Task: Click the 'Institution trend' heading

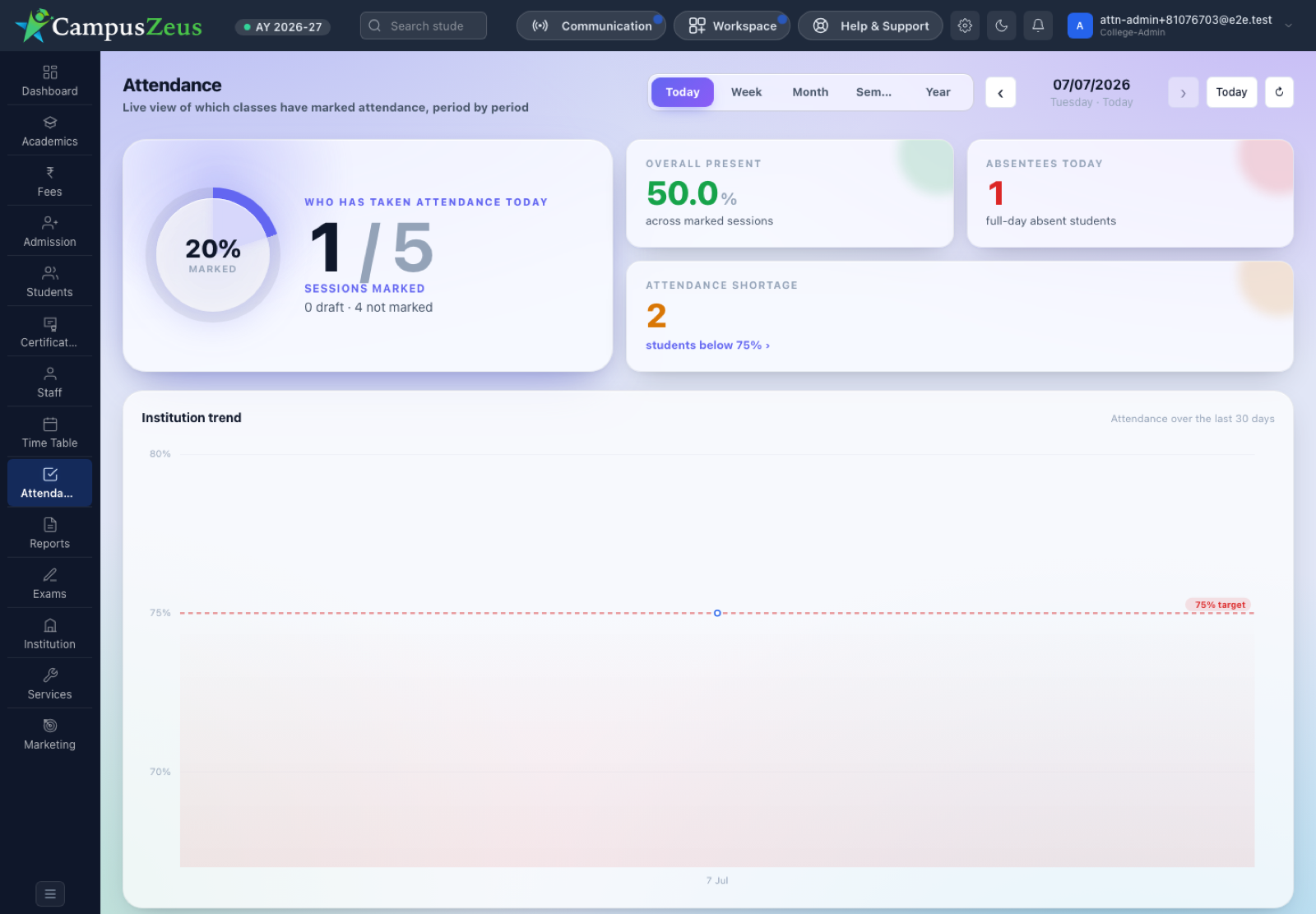Action: tap(192, 418)
